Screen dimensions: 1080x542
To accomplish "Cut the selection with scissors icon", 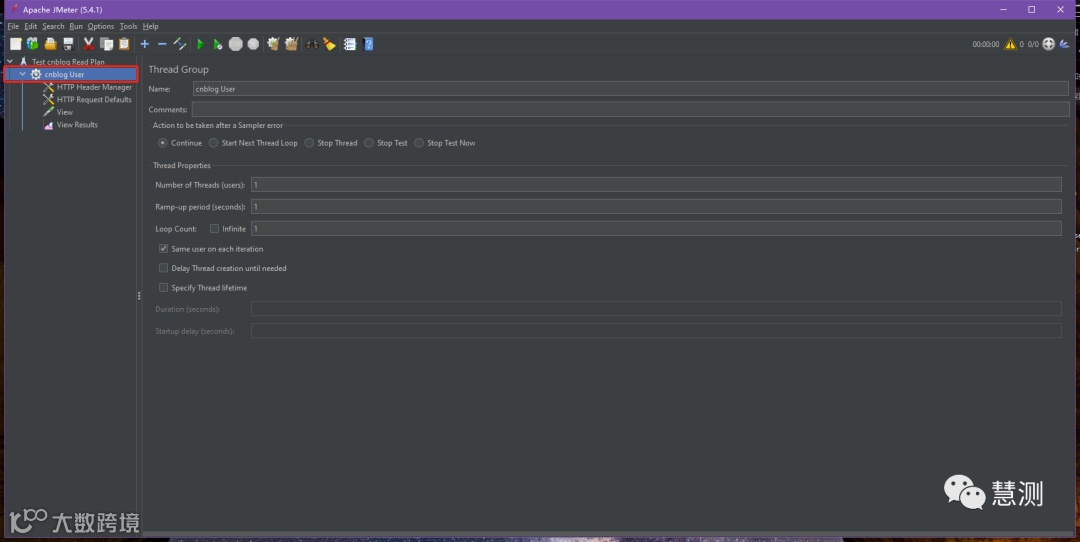I will coord(89,44).
